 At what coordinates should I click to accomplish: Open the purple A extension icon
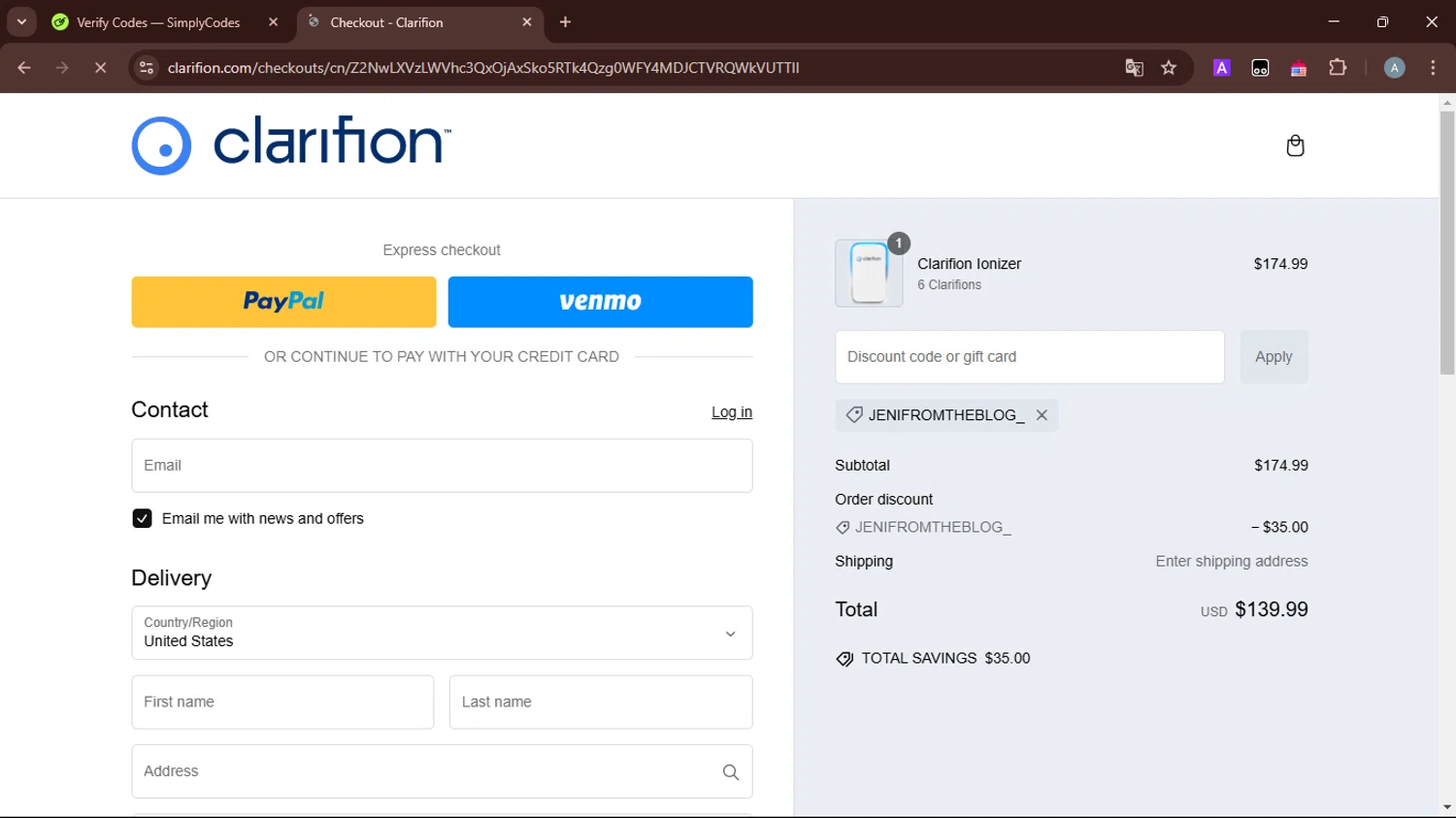1222,68
